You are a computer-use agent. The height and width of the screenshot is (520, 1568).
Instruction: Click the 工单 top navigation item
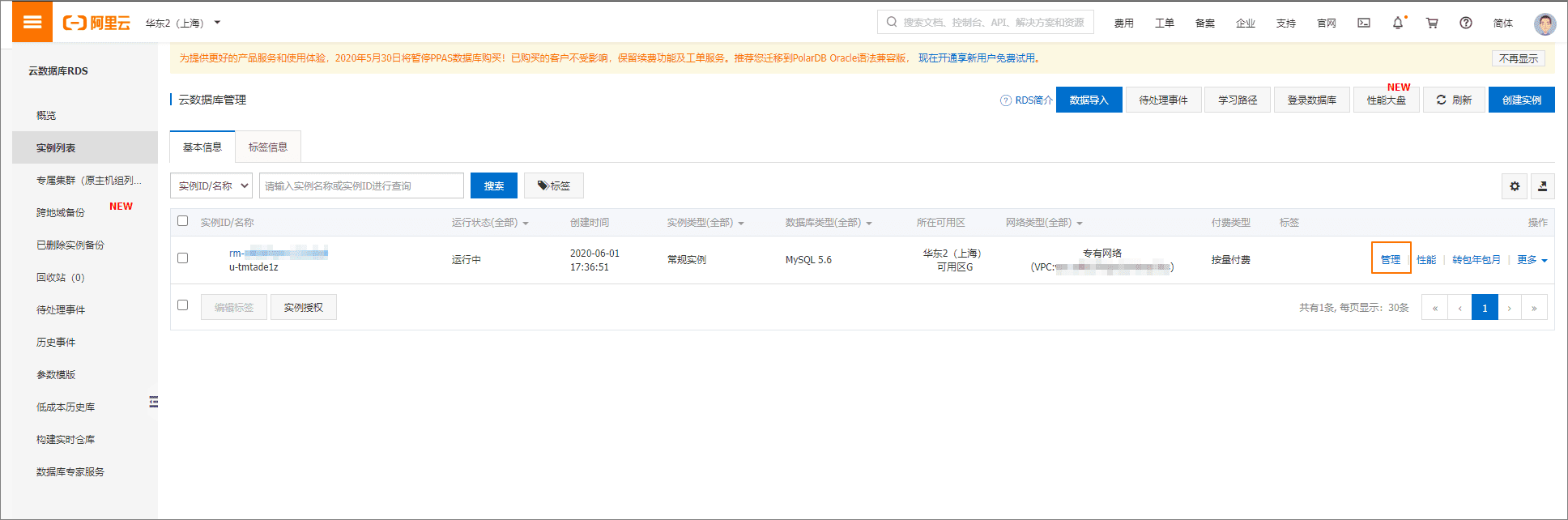click(x=1165, y=23)
